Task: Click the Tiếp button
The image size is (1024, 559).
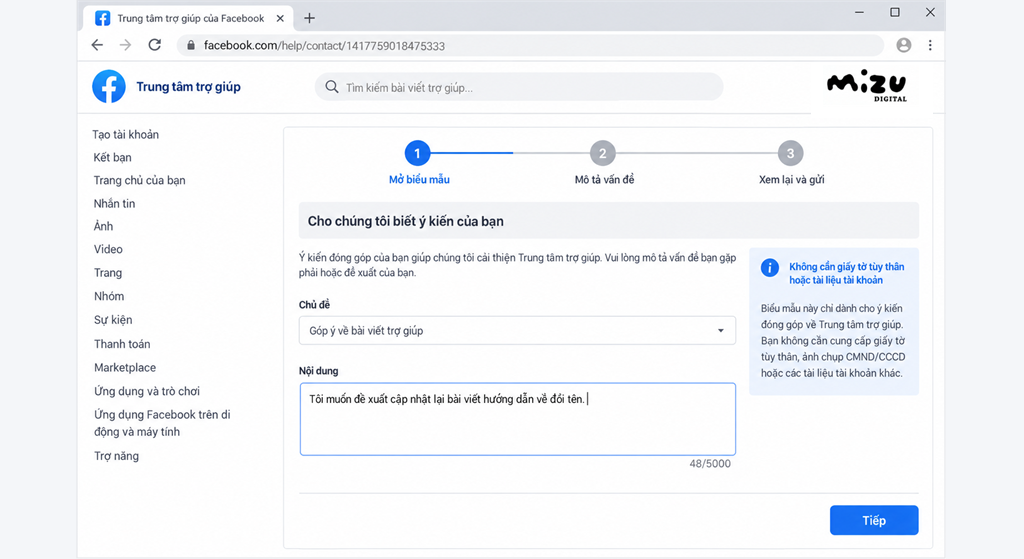Action: (874, 520)
